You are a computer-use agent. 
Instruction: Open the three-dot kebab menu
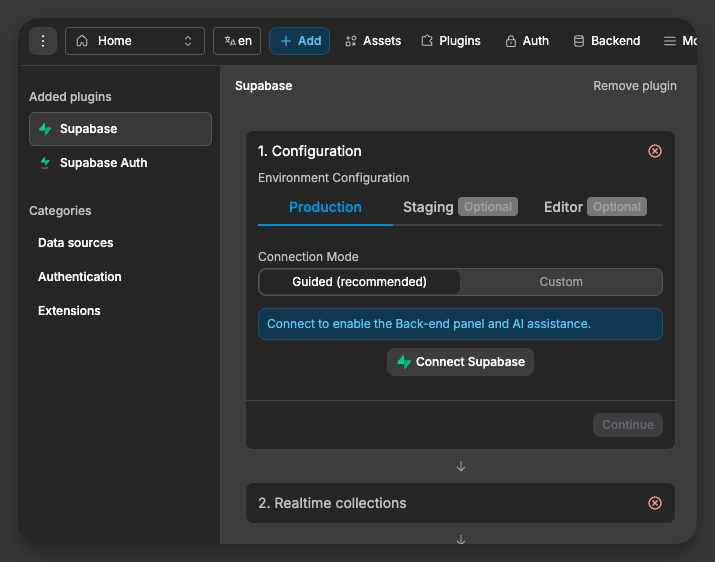click(43, 41)
